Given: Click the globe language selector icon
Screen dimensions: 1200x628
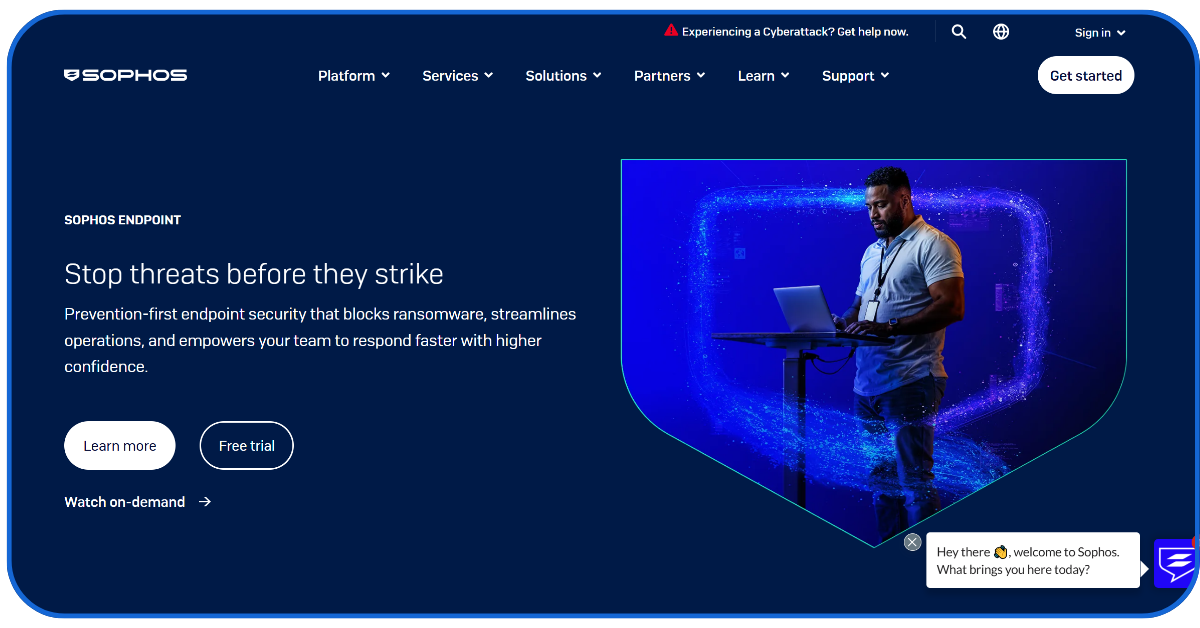Looking at the screenshot, I should point(1001,32).
